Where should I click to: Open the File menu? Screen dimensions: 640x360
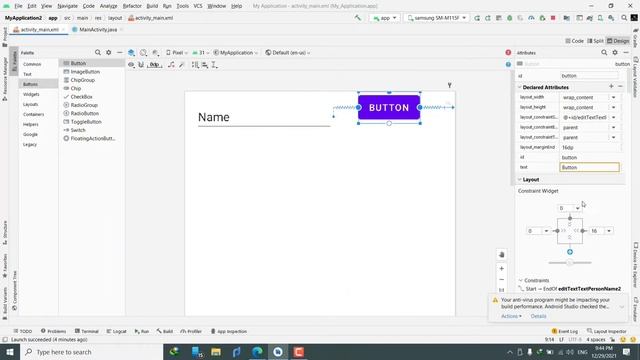pyautogui.click(x=18, y=6)
